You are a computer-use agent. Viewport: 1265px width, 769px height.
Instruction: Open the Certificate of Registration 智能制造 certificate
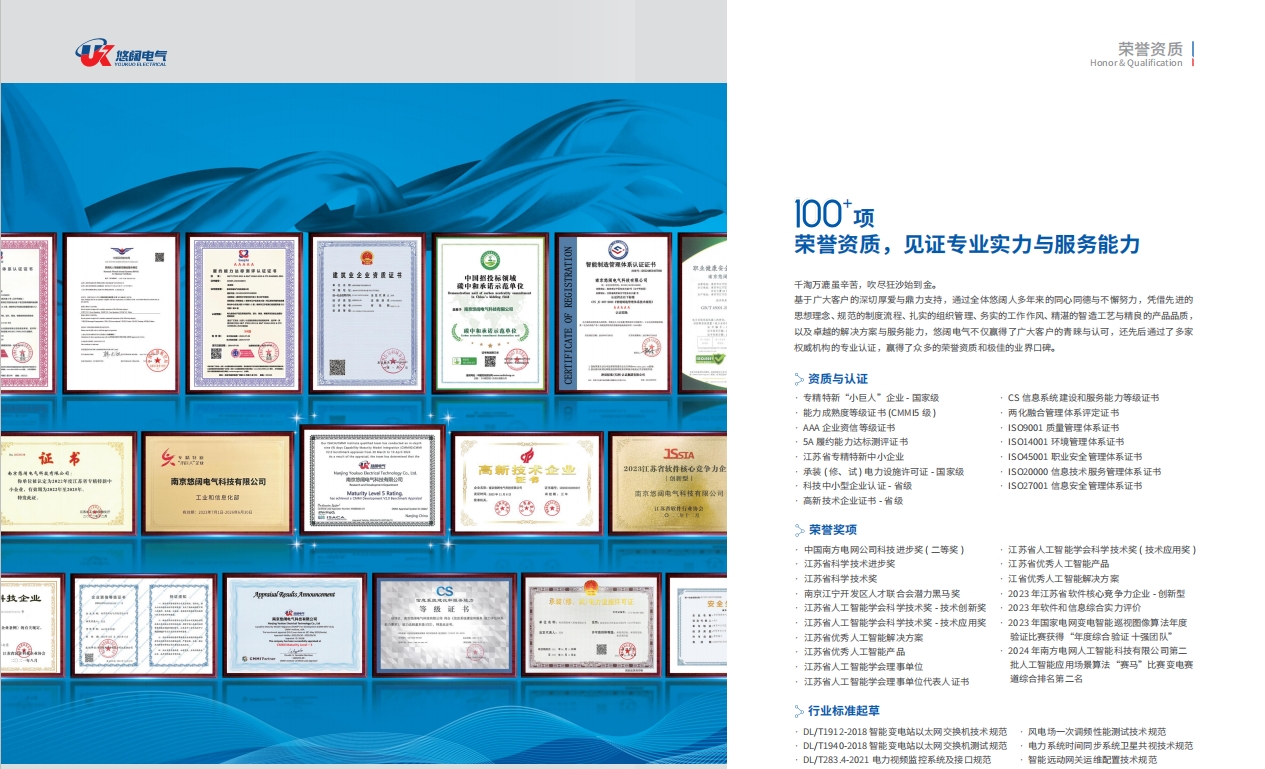614,312
